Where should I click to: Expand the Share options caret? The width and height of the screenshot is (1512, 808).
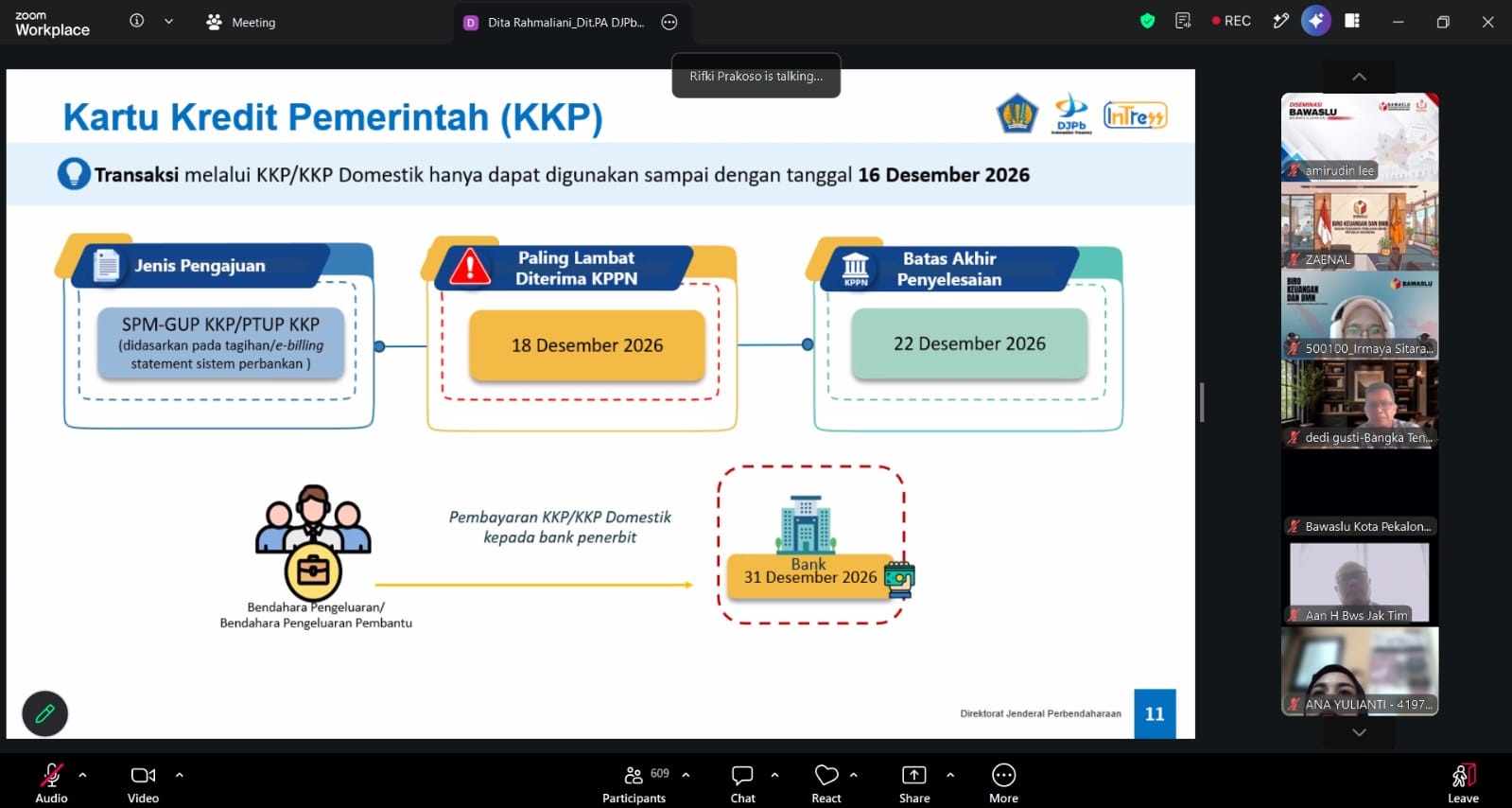[x=950, y=775]
